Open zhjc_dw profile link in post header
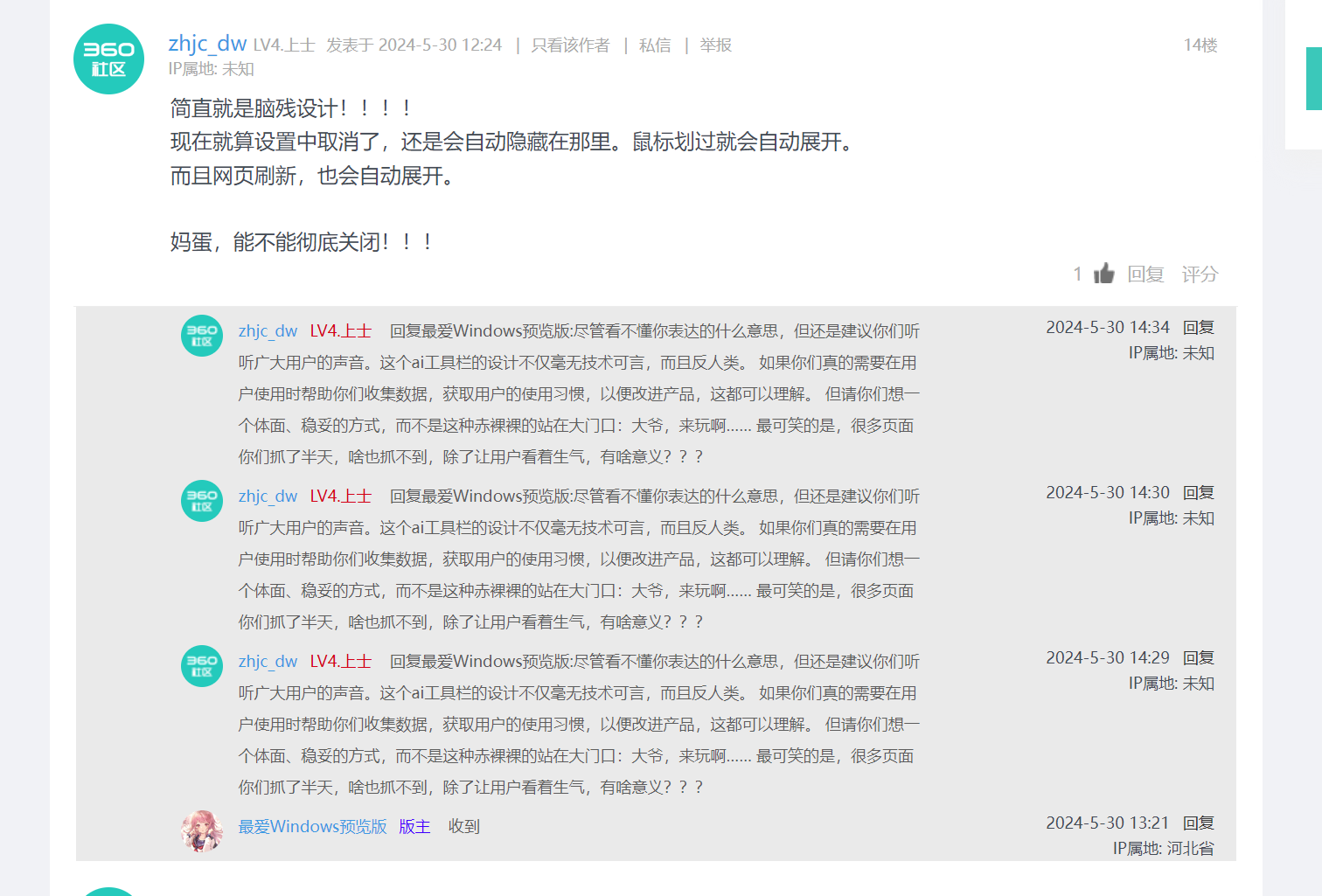Screen dimensions: 1322x896 [x=207, y=43]
